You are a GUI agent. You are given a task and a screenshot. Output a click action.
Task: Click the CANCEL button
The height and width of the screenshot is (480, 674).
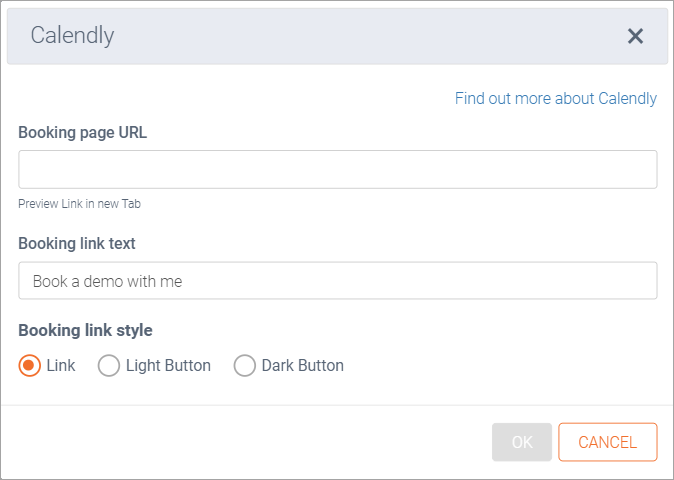[607, 442]
